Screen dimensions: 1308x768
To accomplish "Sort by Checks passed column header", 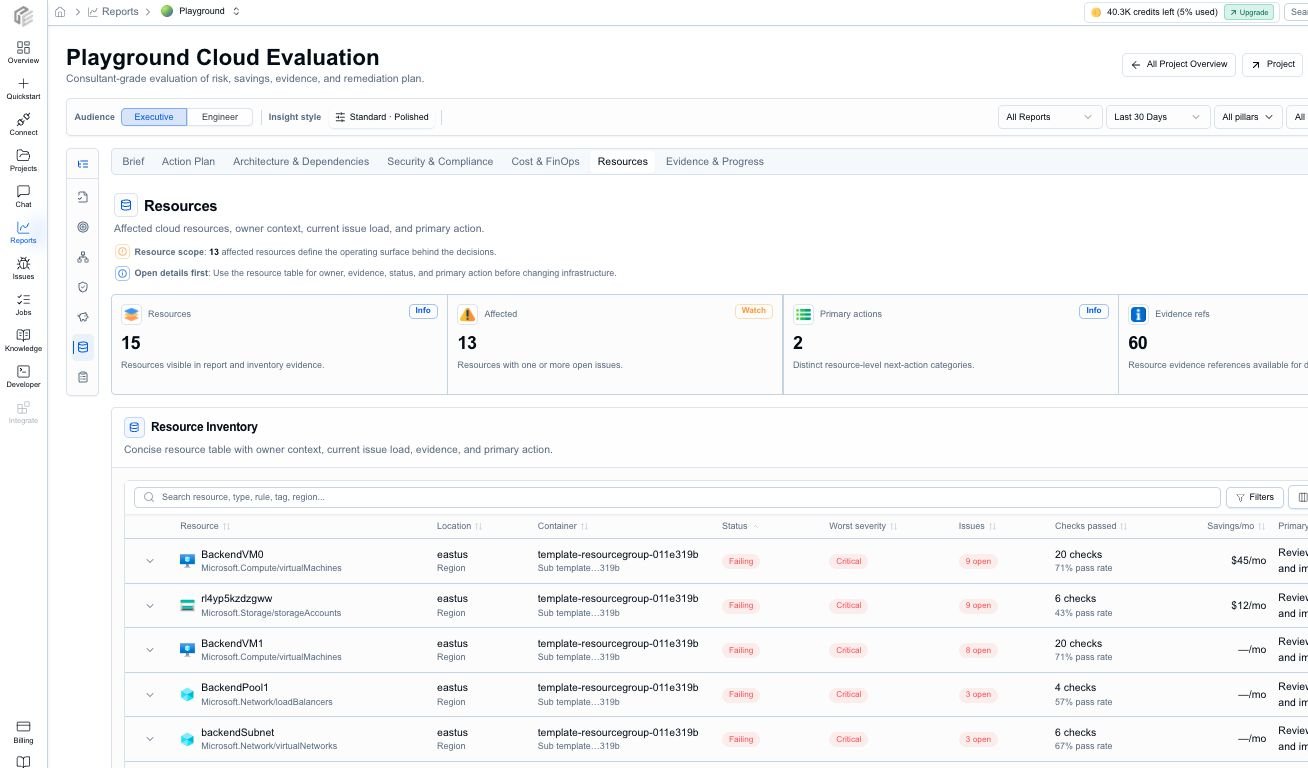I will click(1091, 526).
